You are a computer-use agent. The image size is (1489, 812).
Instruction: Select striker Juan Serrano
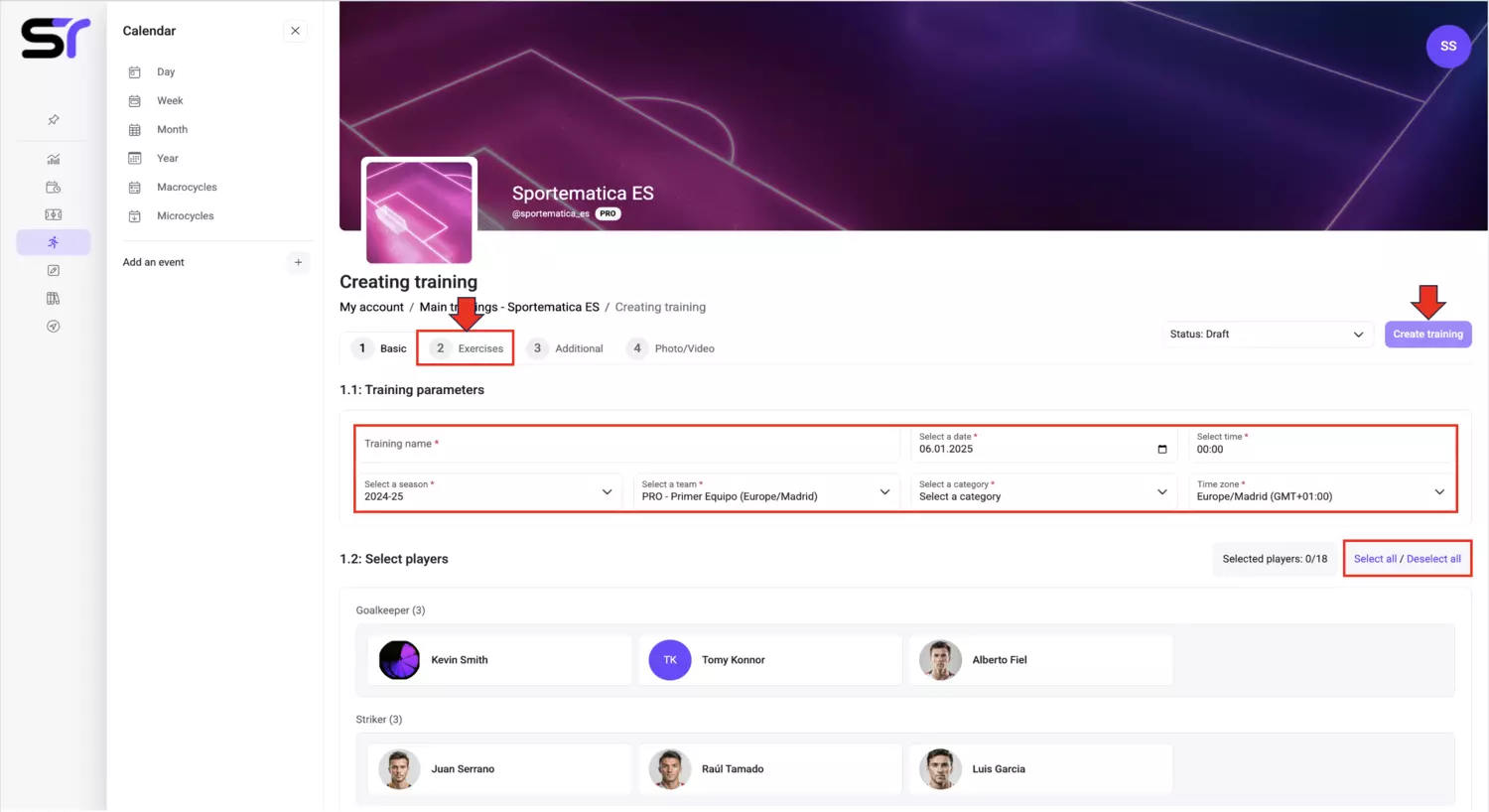coord(499,769)
